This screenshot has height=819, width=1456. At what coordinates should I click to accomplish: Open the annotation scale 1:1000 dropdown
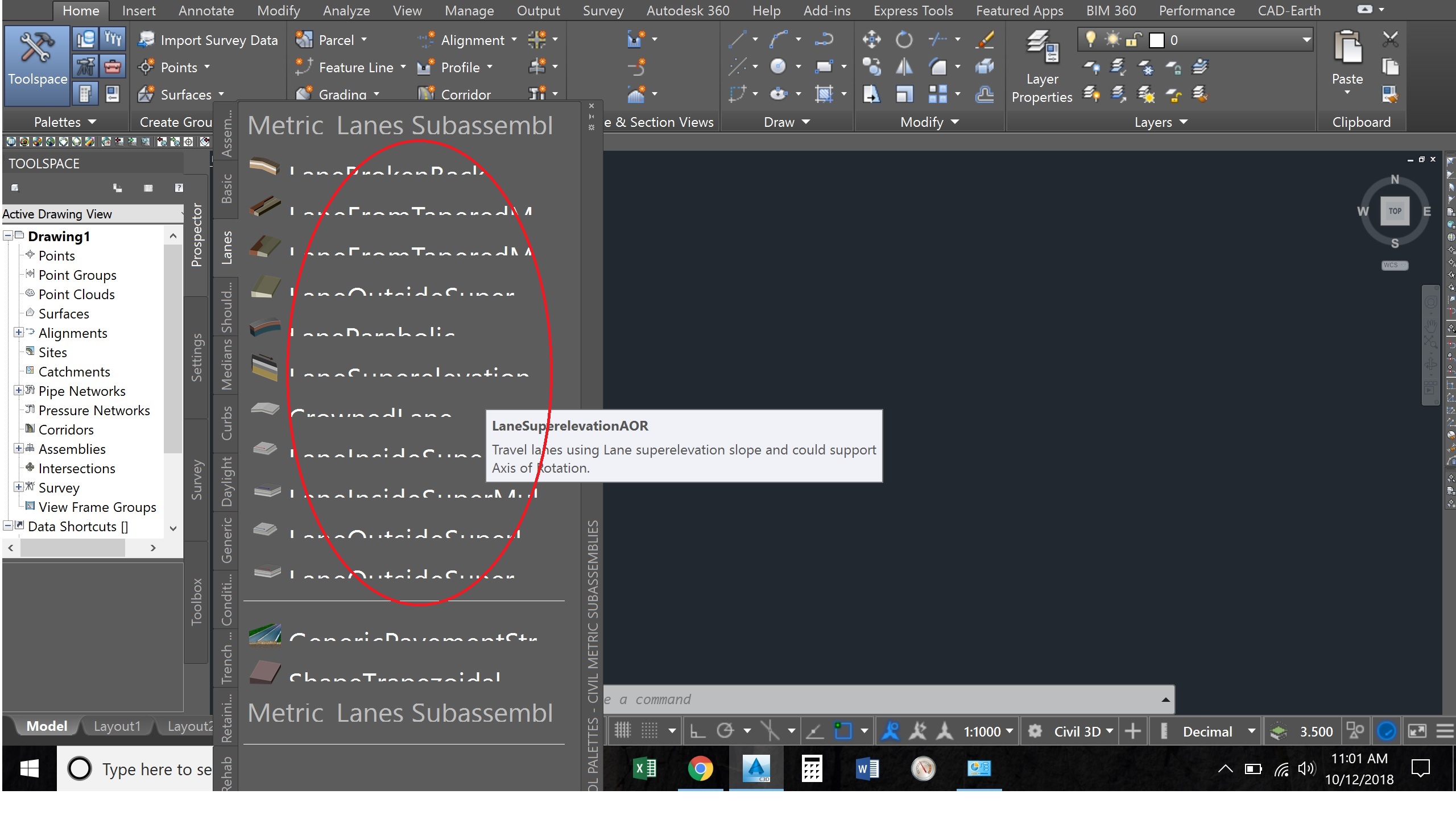point(988,731)
